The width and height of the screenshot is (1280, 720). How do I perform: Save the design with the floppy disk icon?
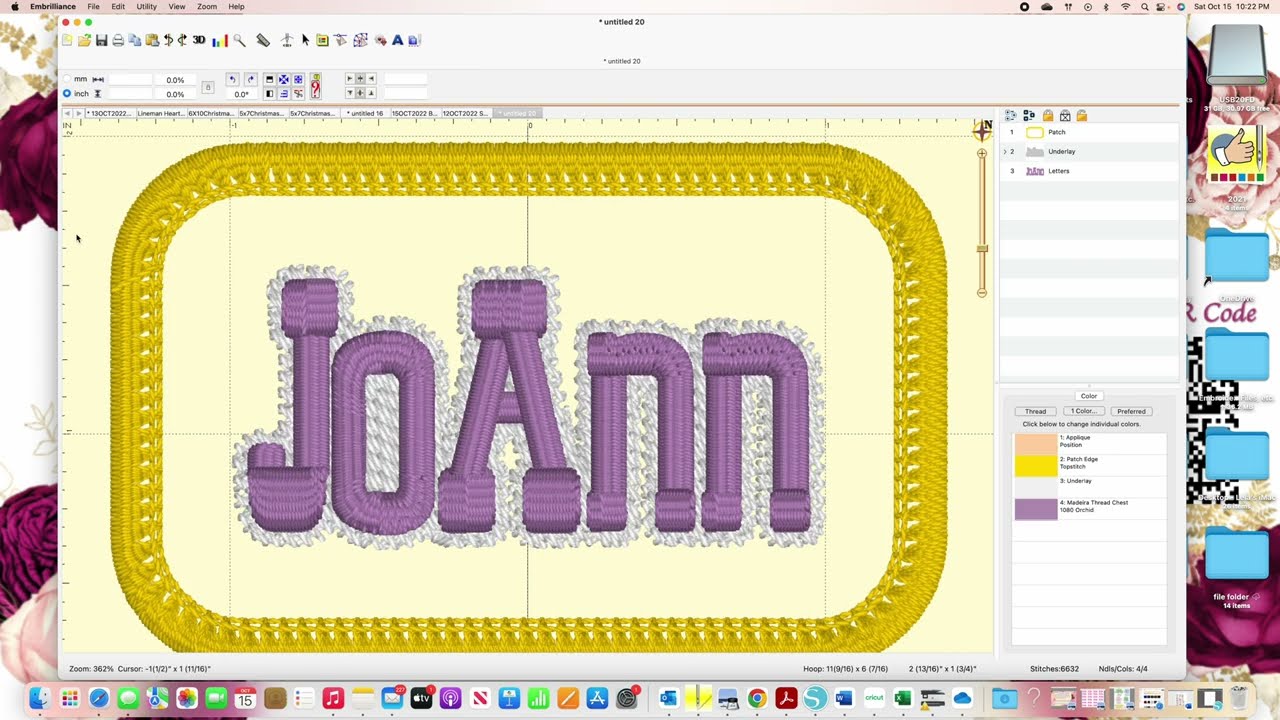(101, 40)
